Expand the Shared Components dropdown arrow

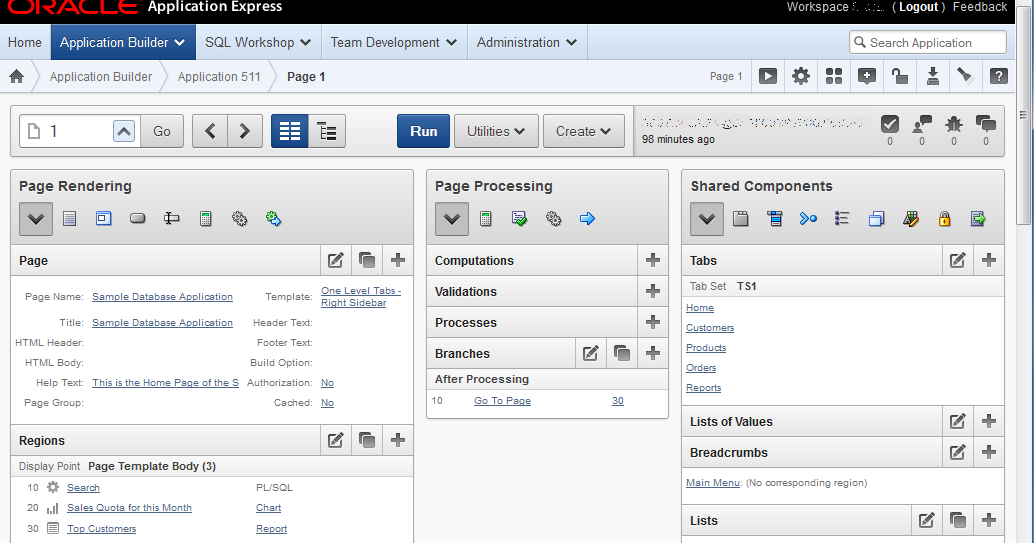[707, 219]
